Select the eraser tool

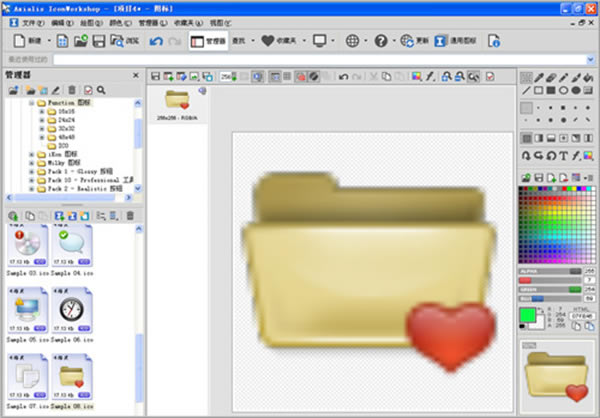551,78
